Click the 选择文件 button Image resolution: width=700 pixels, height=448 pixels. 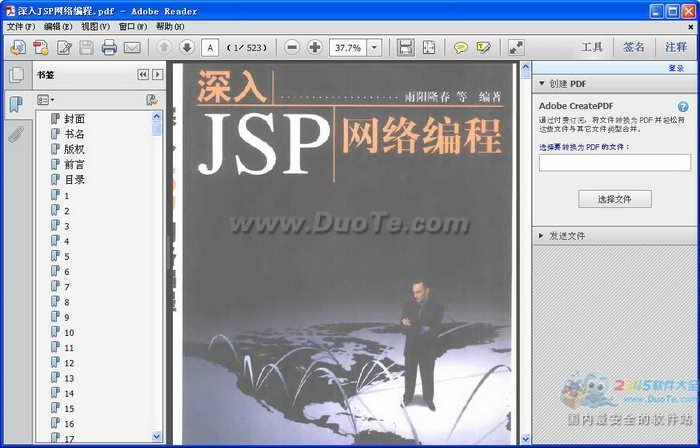point(615,199)
